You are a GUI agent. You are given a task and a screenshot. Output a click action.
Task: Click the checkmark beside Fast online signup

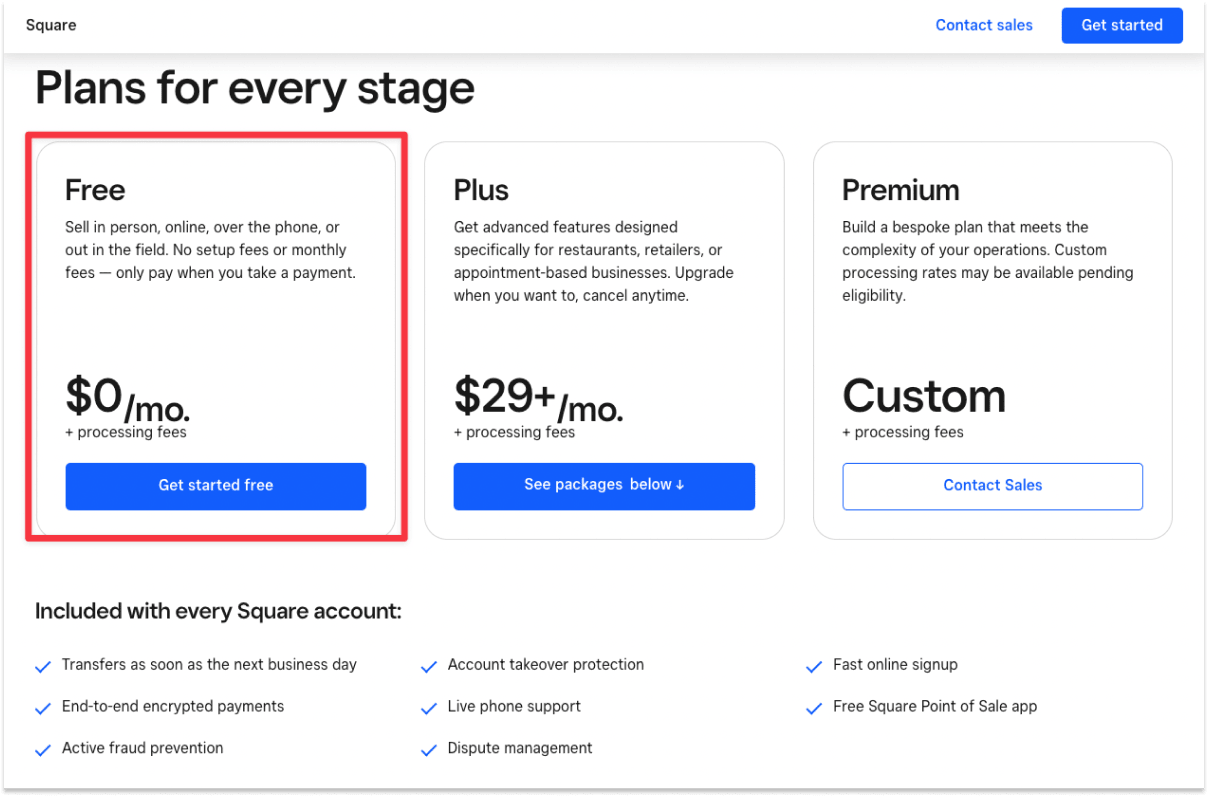click(814, 665)
